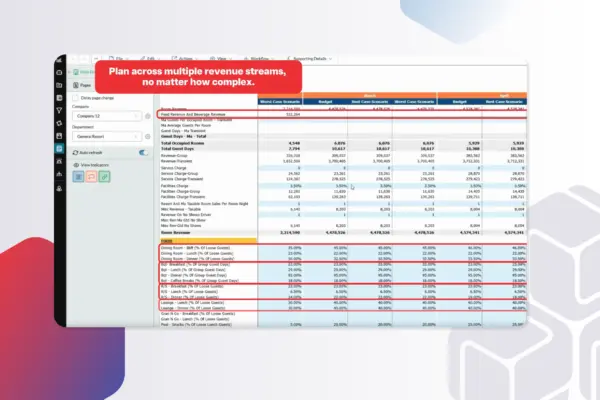Open the File menu
This screenshot has height=400, width=600.
pos(118,59)
